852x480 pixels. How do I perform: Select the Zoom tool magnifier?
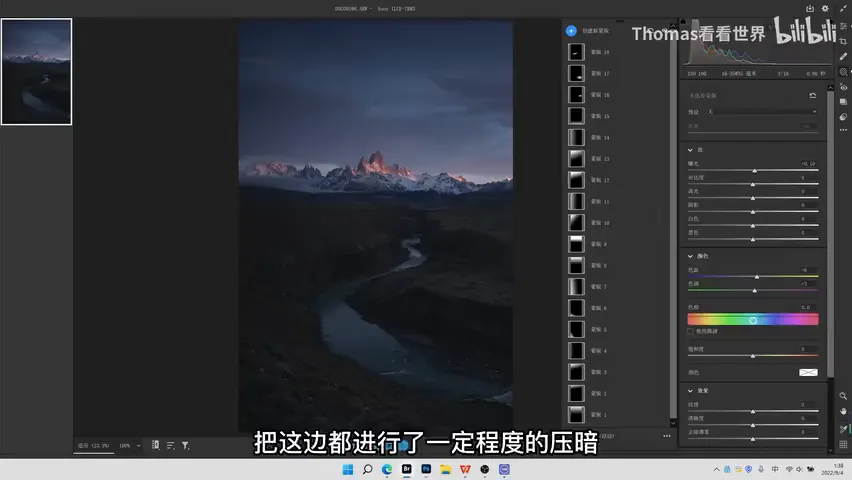pyautogui.click(x=843, y=396)
